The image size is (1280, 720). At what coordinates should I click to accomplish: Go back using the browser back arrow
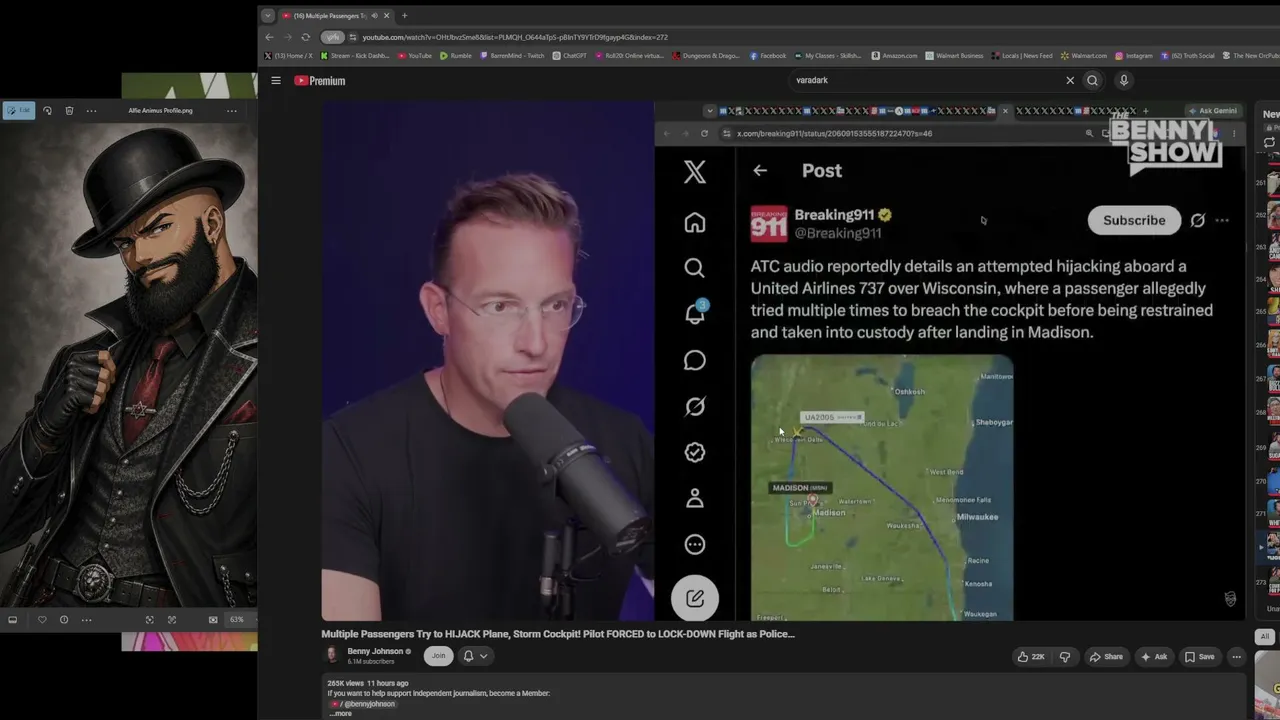[x=269, y=37]
